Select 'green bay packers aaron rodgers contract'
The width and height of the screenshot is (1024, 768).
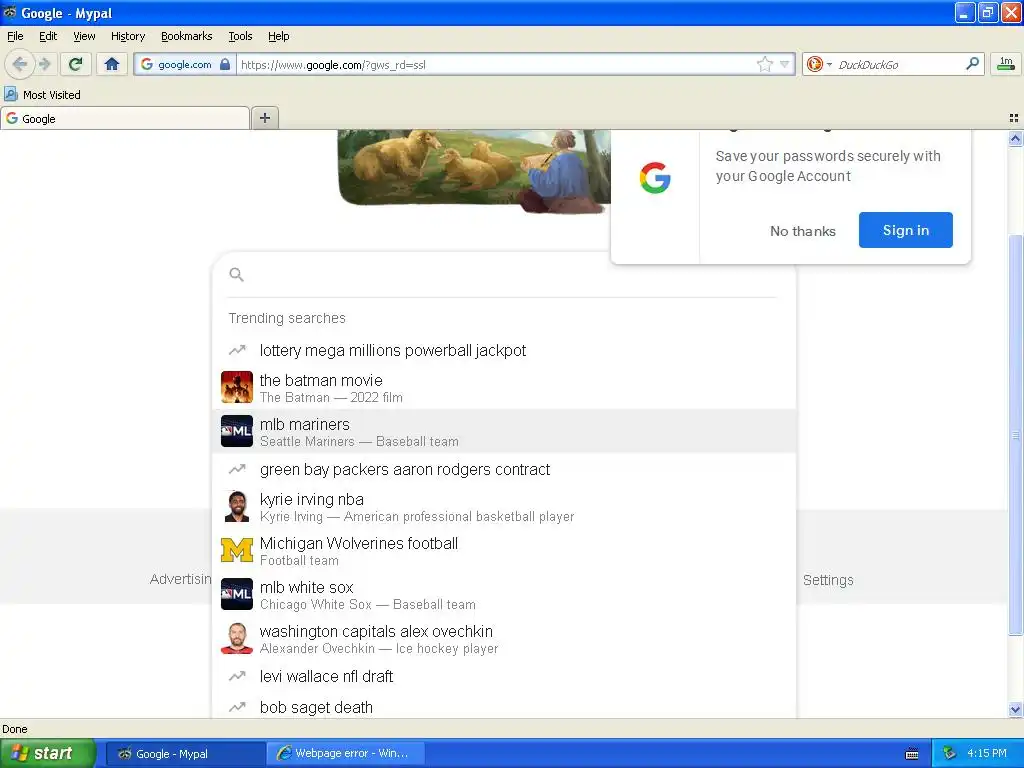504,469
